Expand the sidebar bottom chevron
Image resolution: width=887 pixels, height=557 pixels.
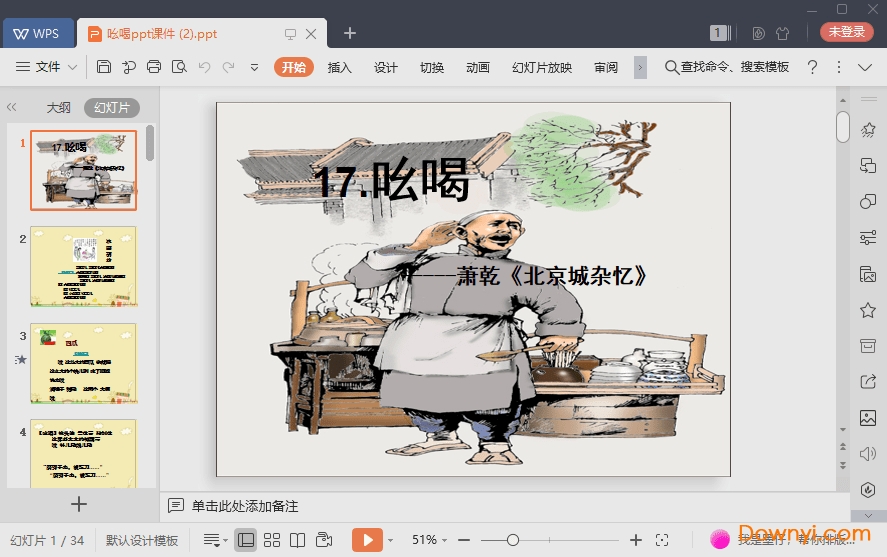868,516
